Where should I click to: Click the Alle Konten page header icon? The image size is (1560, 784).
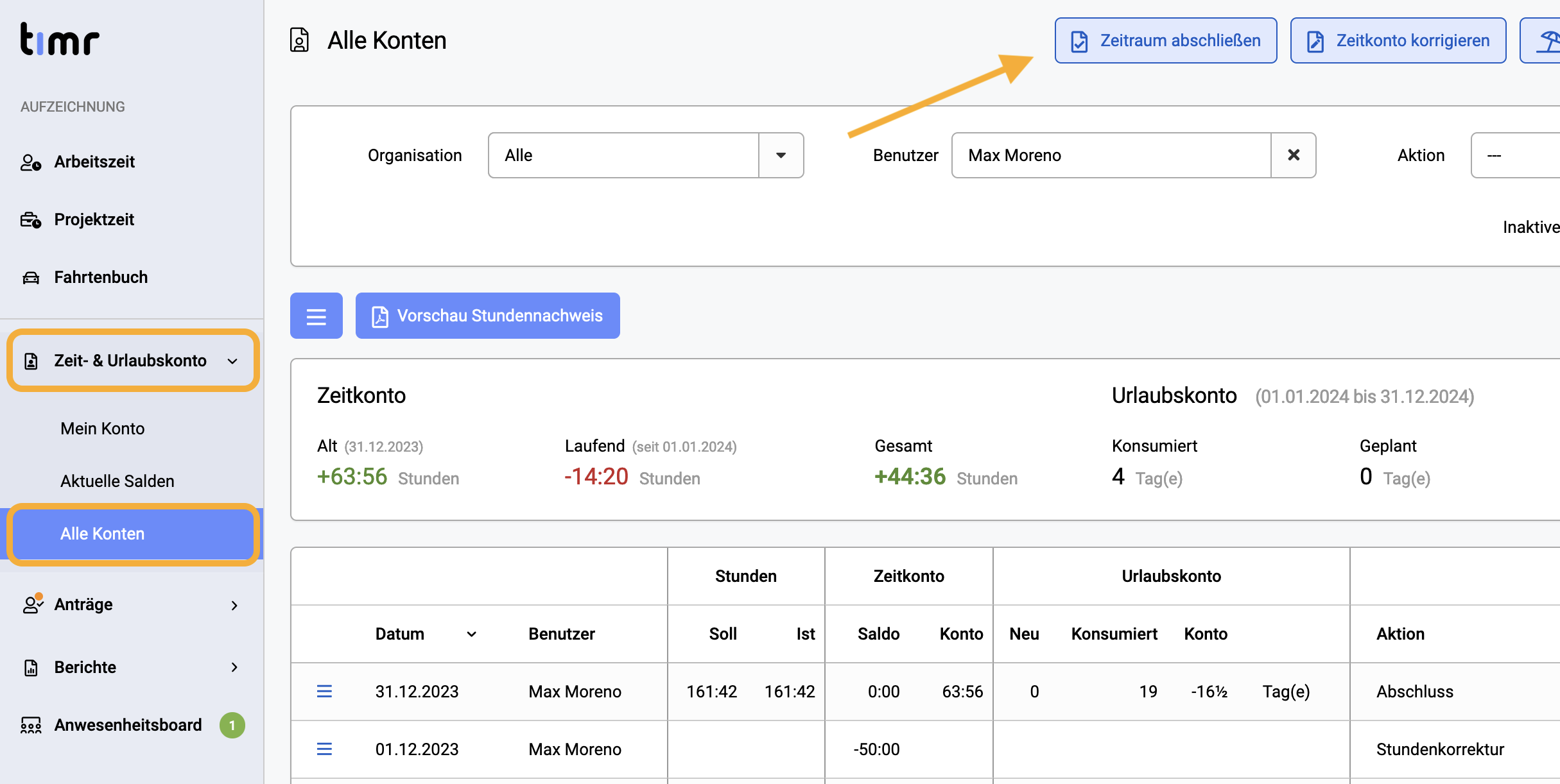(x=299, y=40)
